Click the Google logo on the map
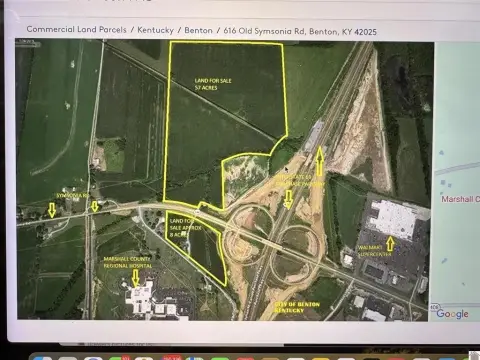 pos(452,314)
